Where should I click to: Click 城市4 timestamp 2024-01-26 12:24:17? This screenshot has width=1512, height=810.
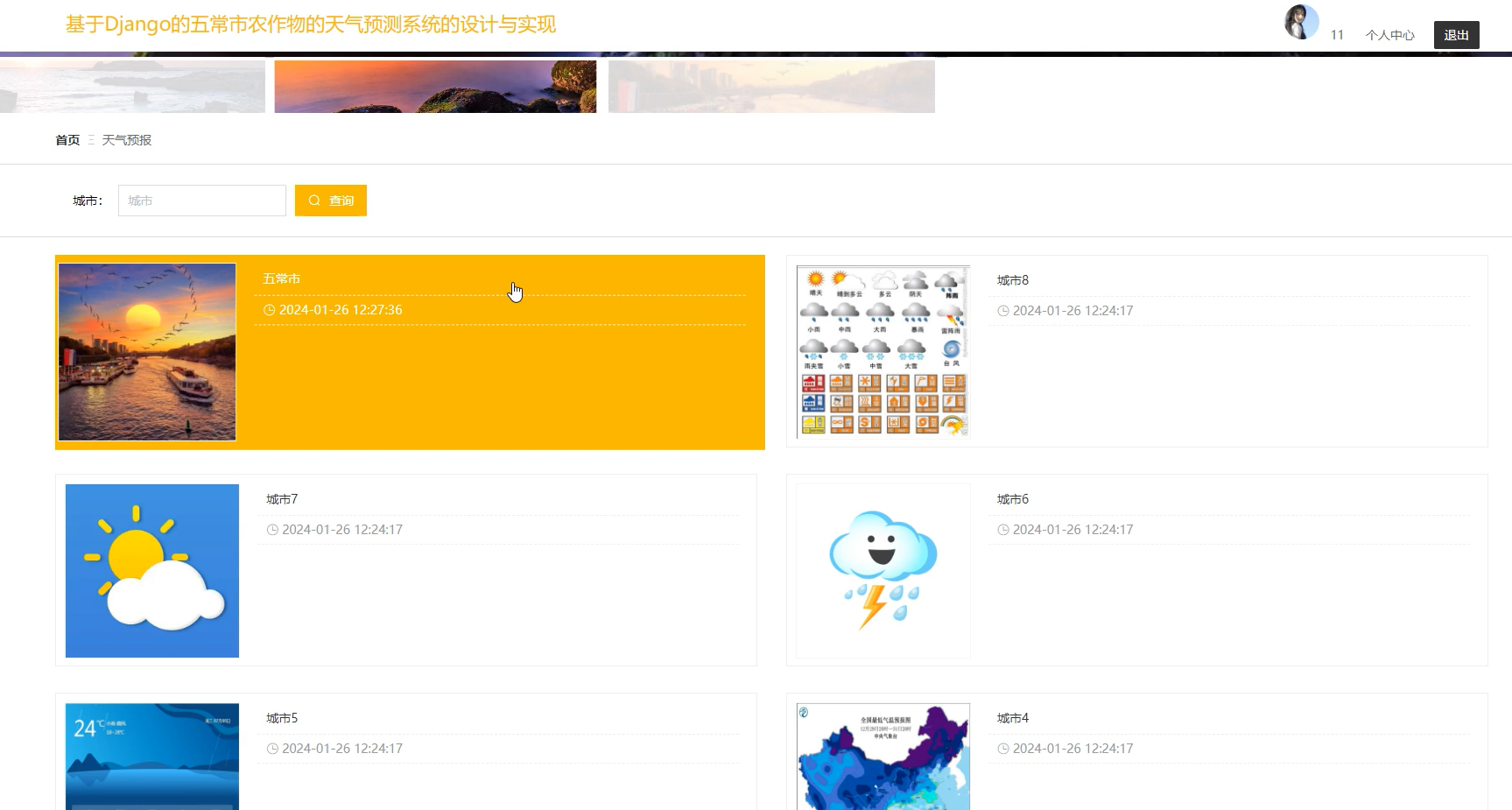click(x=1072, y=749)
